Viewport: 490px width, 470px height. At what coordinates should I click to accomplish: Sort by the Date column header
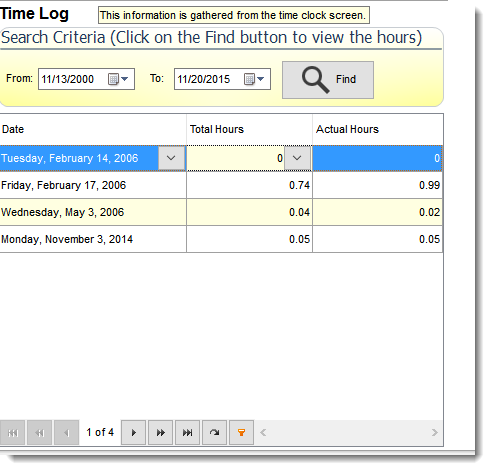(93, 129)
